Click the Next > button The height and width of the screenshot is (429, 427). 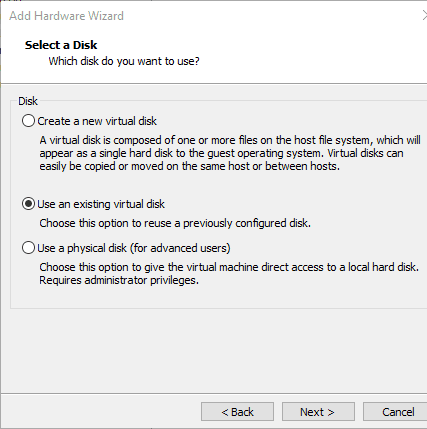click(x=318, y=412)
